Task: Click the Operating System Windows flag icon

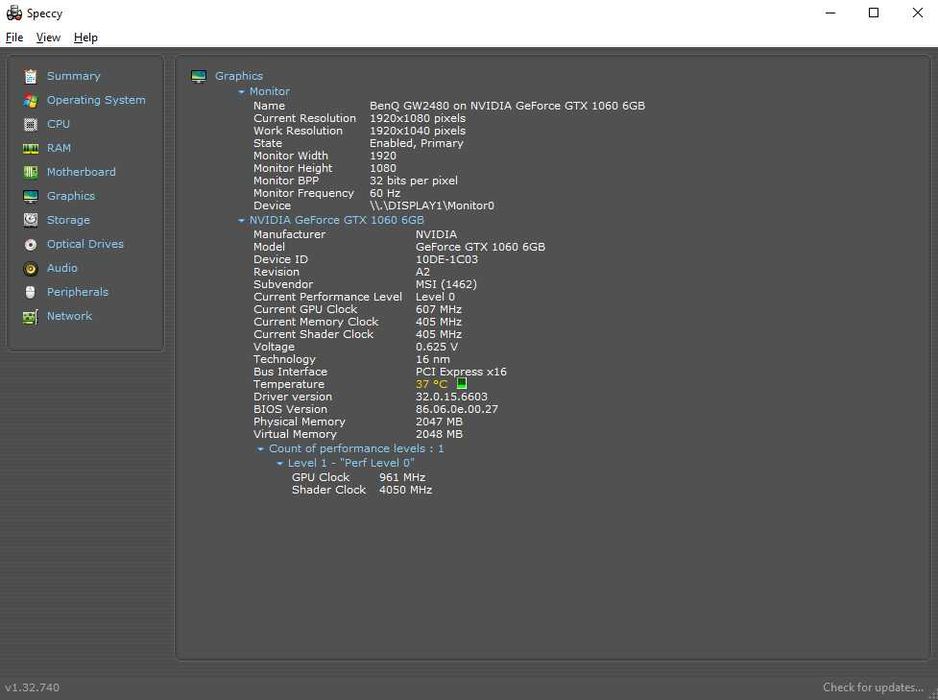Action: pos(31,101)
